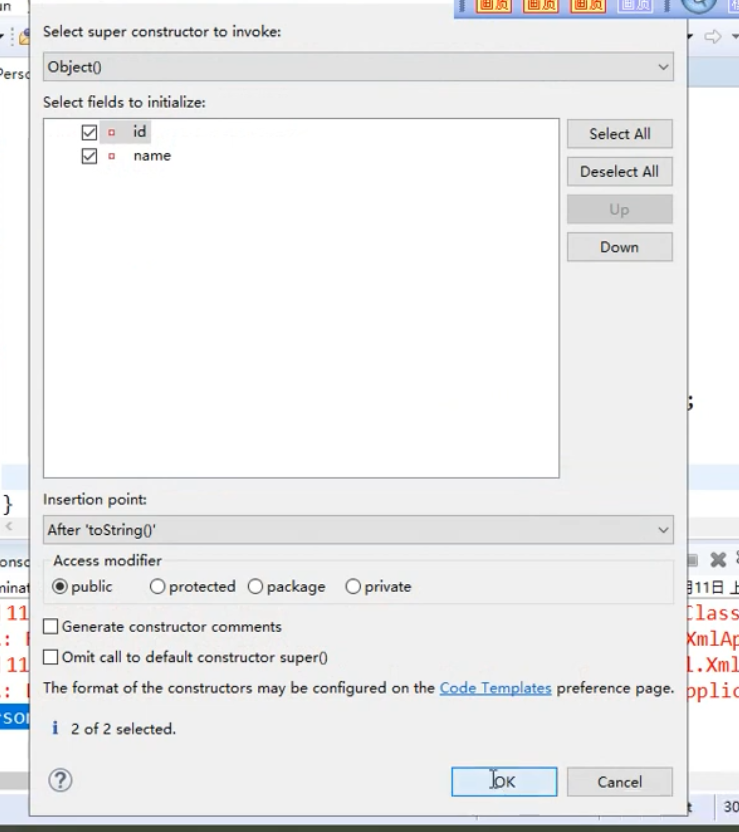Click the 'Access modifier' group title
Screen dimensions: 739x832
coord(108,560)
